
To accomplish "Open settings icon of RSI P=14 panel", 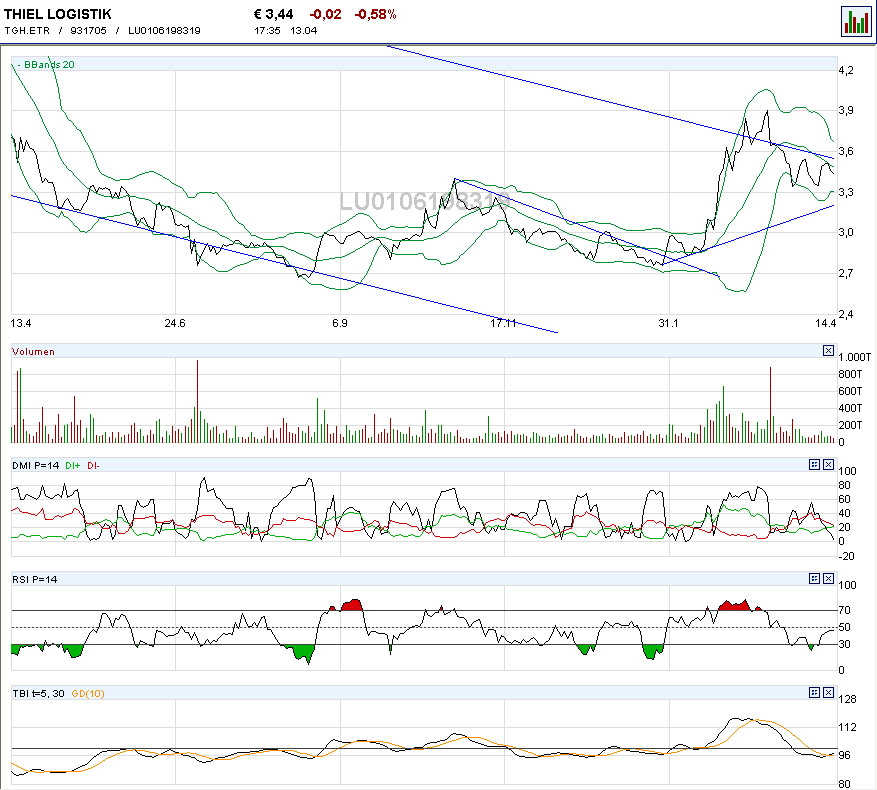I will click(x=814, y=579).
